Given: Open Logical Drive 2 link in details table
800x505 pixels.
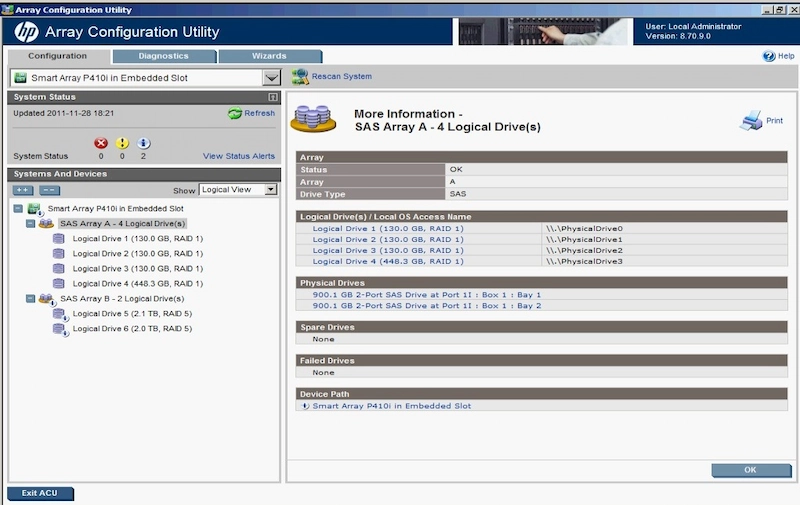Looking at the screenshot, I should pyautogui.click(x=388, y=240).
